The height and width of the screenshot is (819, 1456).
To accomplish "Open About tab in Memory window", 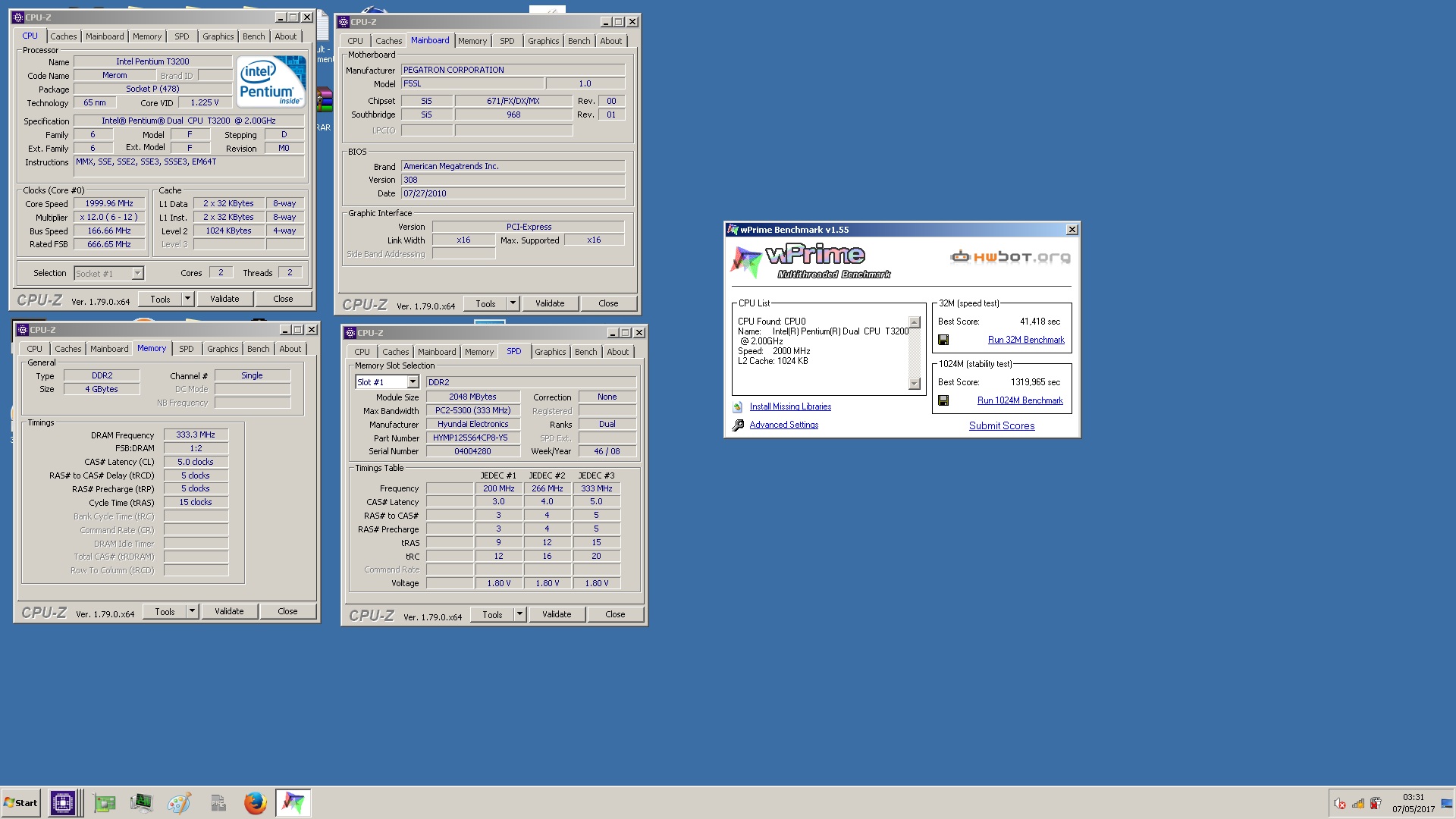I will point(290,349).
